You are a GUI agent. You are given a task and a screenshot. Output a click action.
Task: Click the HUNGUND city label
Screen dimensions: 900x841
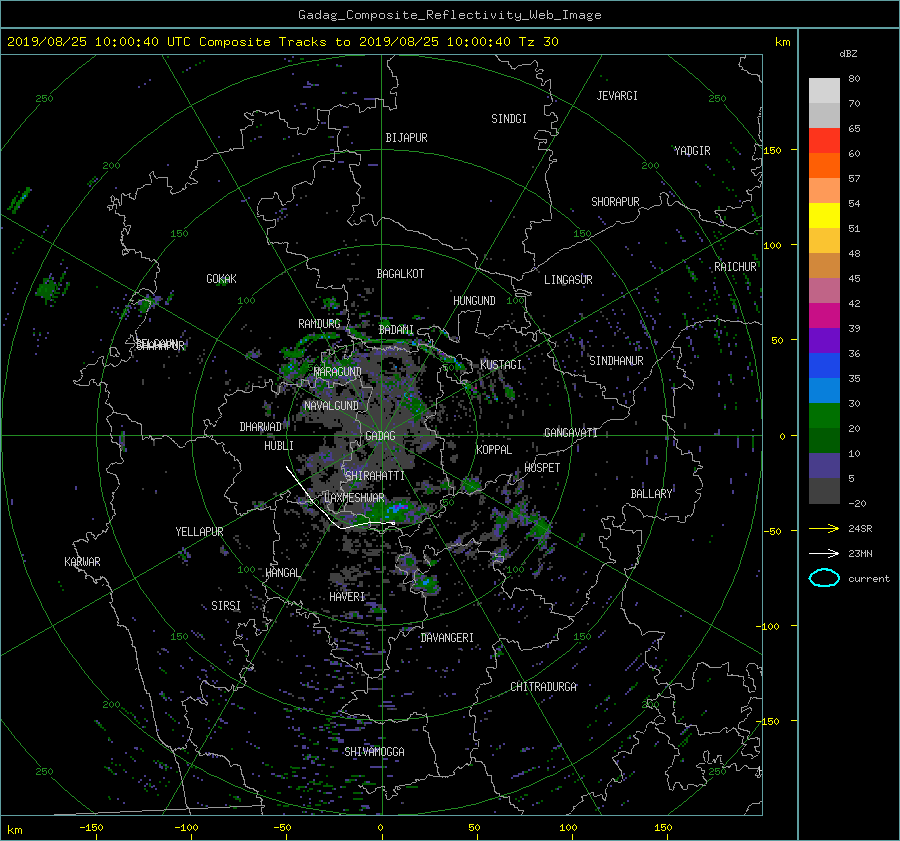tap(474, 301)
